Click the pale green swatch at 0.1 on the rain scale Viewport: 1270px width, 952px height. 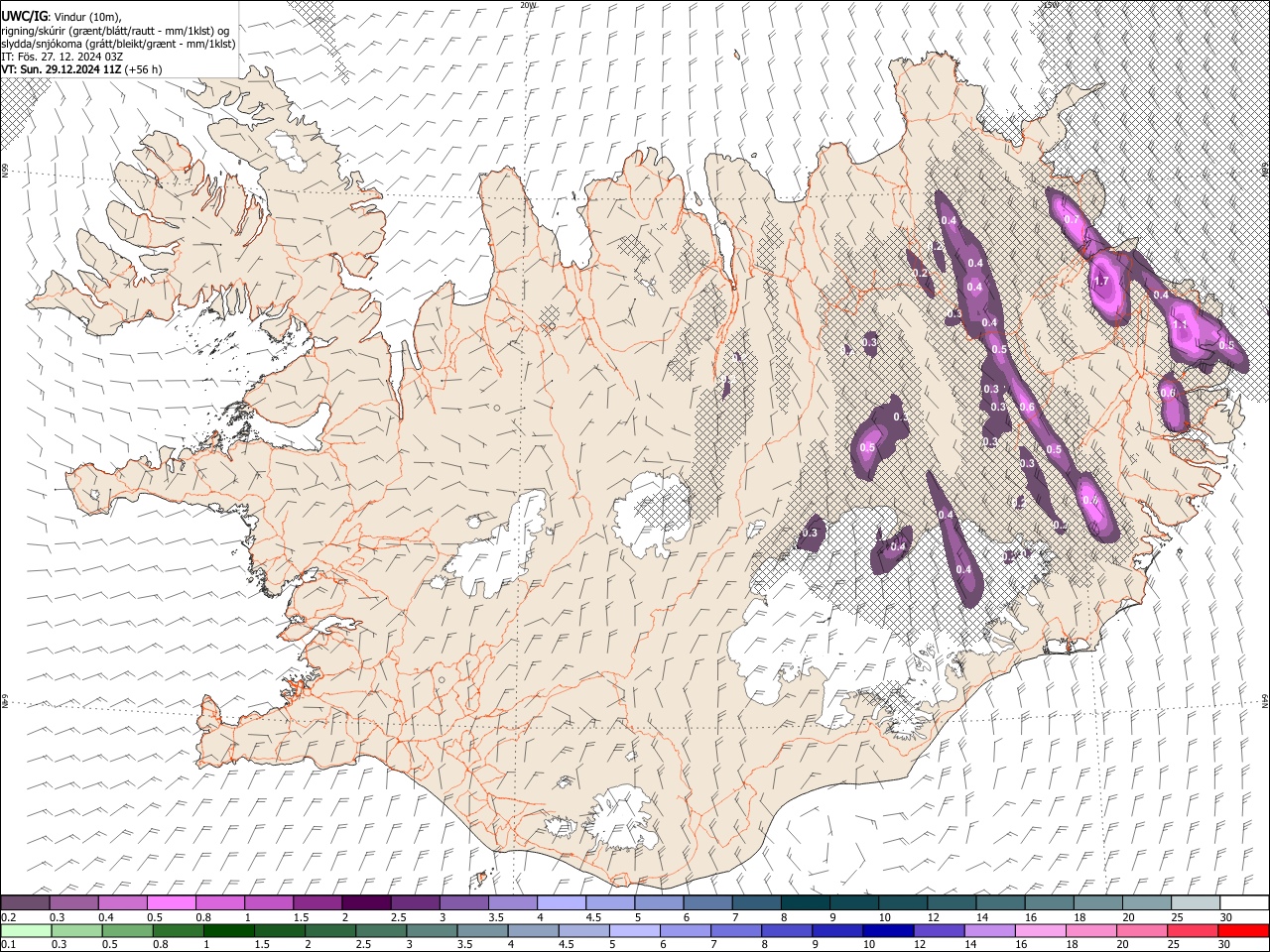(26, 930)
